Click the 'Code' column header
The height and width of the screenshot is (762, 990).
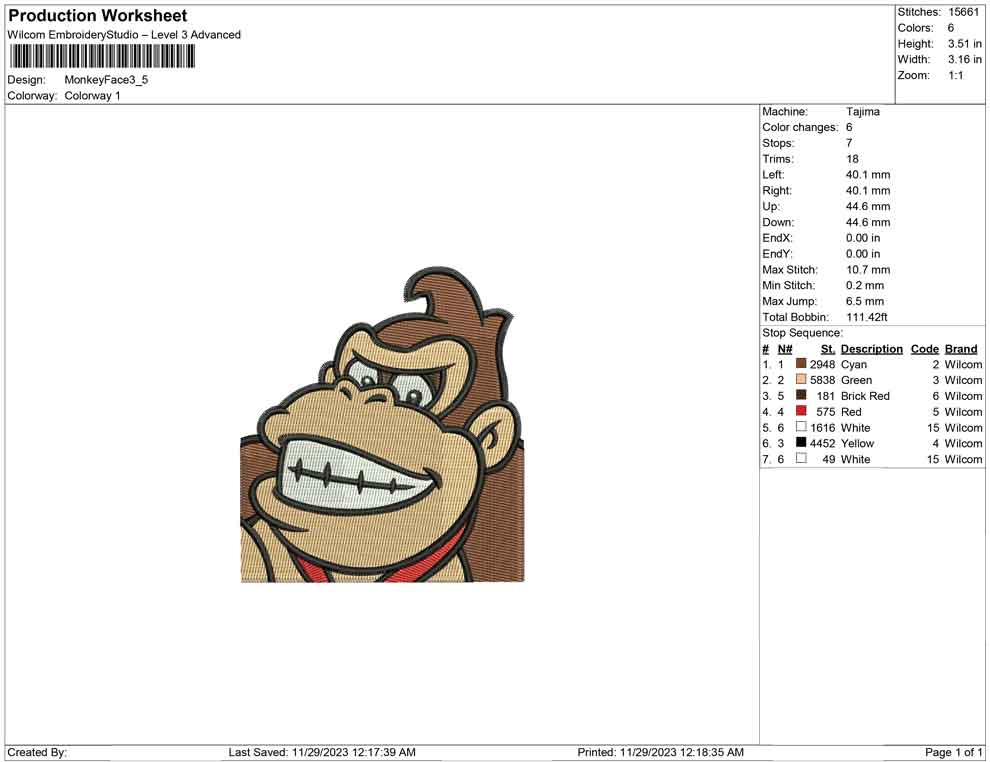(924, 349)
